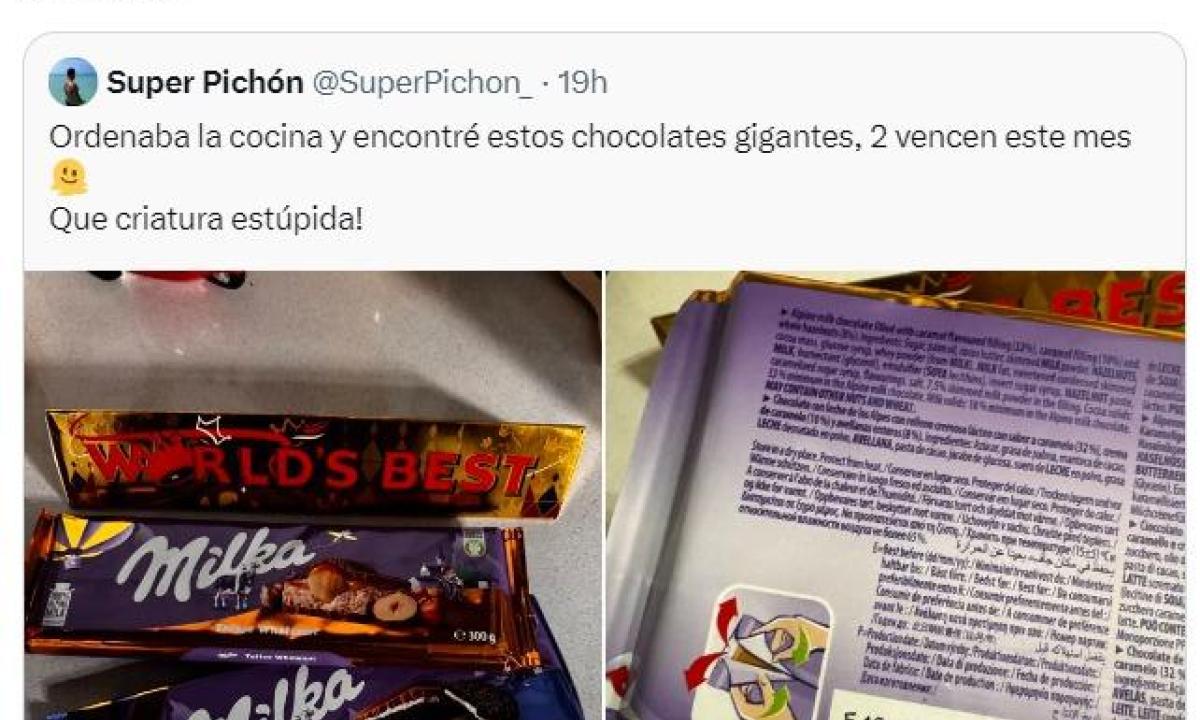Viewport: 1200px width, 720px height.
Task: Click the Super Pichón display name
Action: (x=205, y=83)
